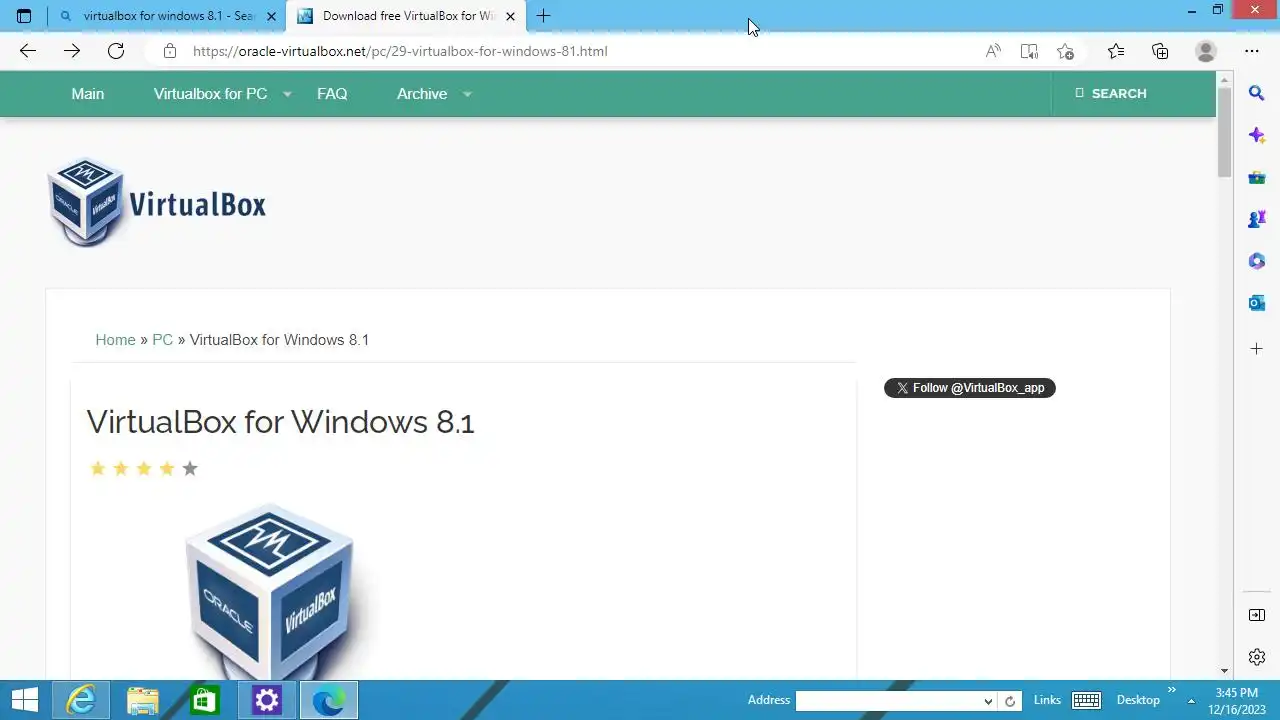This screenshot has width=1280, height=720.
Task: Open the Tab actions menu icon
Action: 24,16
